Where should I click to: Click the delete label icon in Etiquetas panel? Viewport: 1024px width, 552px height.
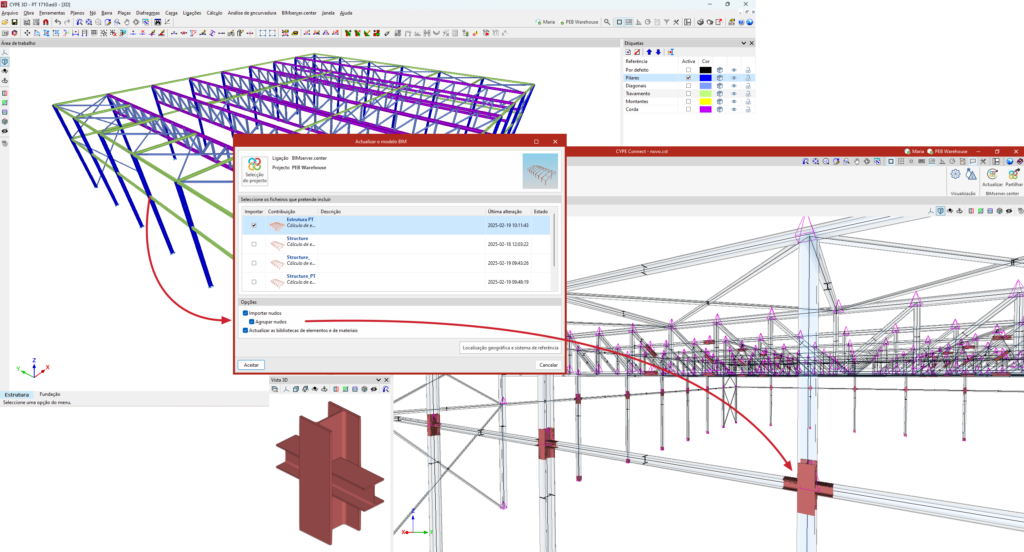point(637,52)
